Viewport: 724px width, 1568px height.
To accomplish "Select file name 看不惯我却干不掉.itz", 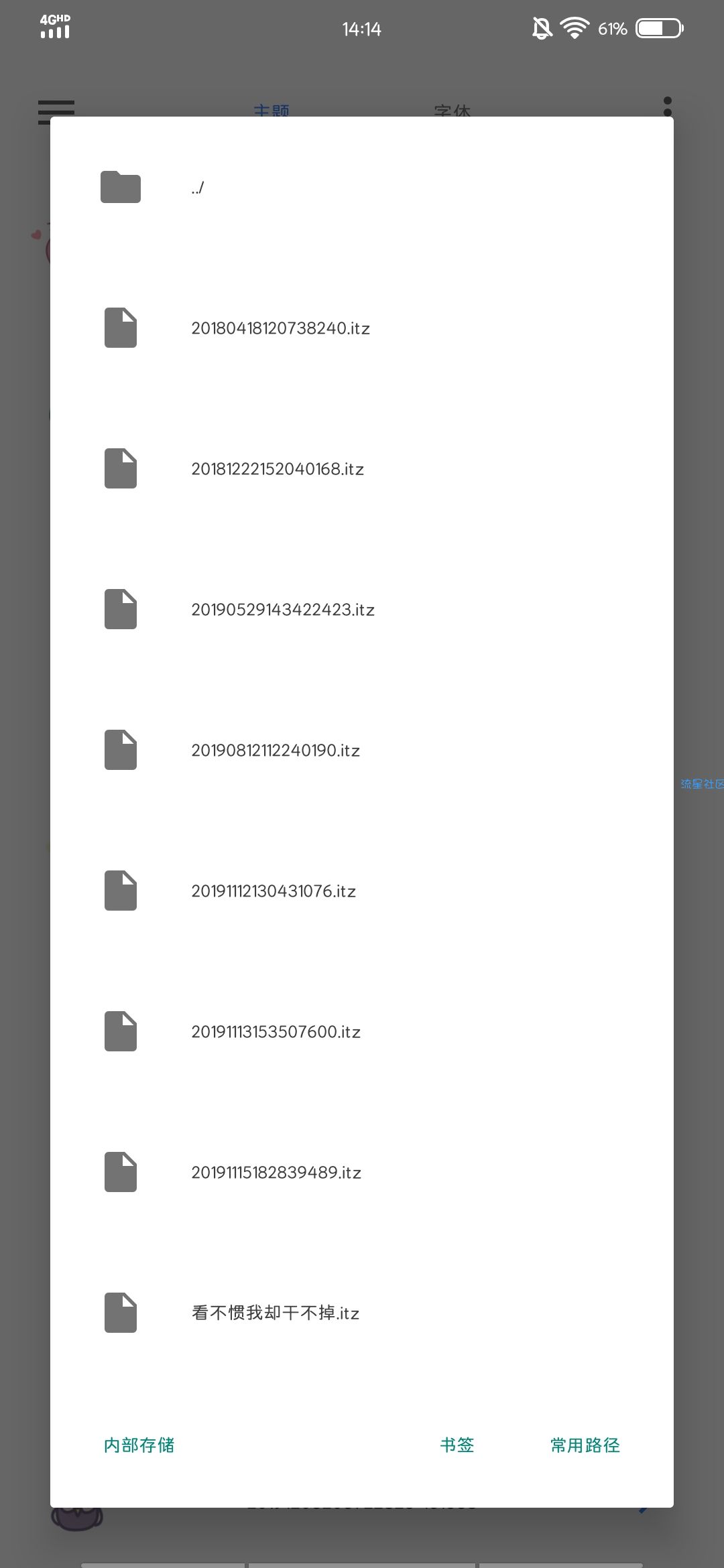I will pos(276,1313).
